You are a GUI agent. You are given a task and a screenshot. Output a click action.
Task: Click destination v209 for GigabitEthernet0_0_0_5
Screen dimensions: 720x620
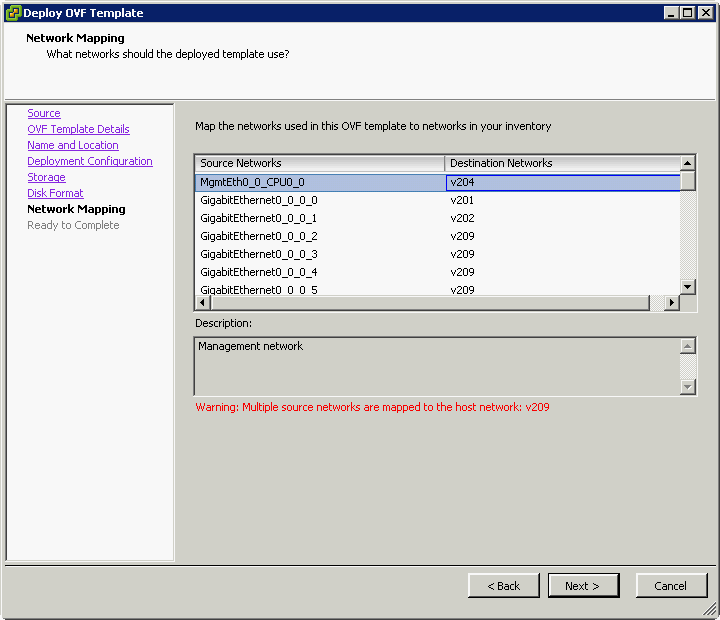[462, 290]
